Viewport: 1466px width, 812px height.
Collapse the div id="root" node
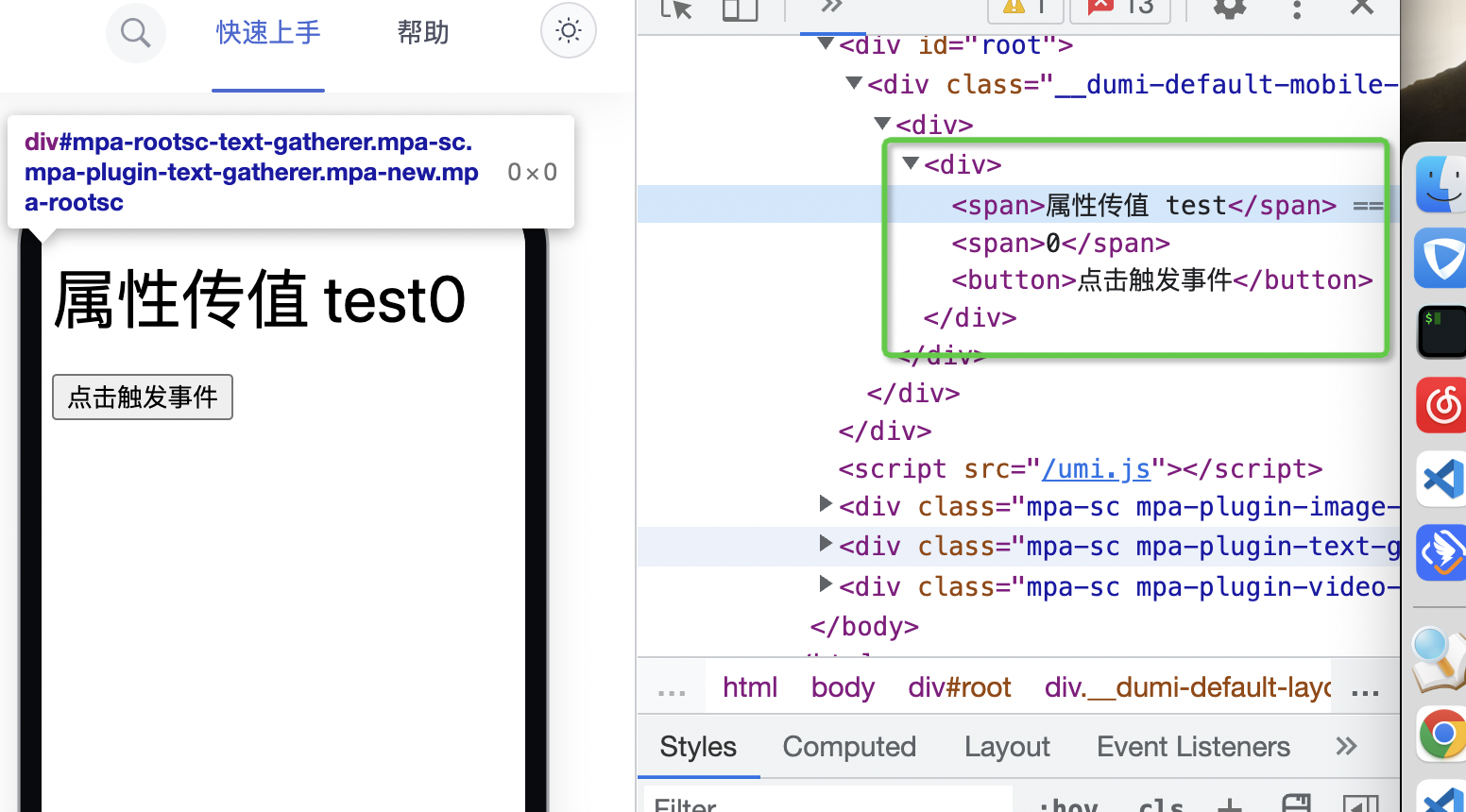(x=826, y=43)
